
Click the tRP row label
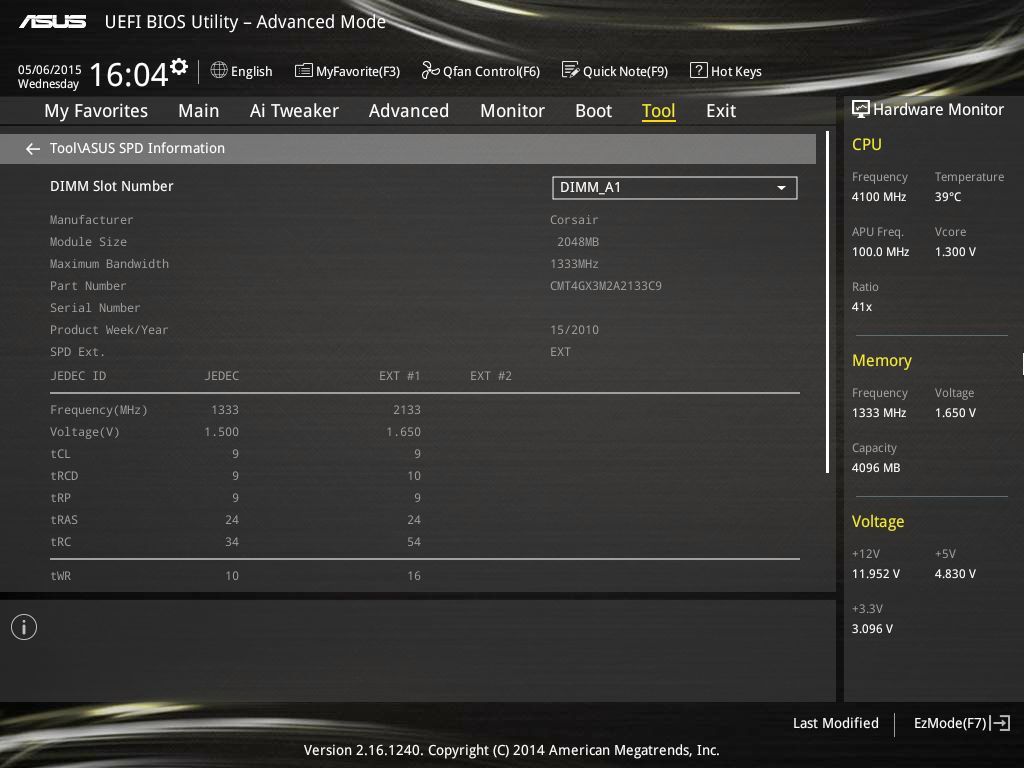click(60, 498)
